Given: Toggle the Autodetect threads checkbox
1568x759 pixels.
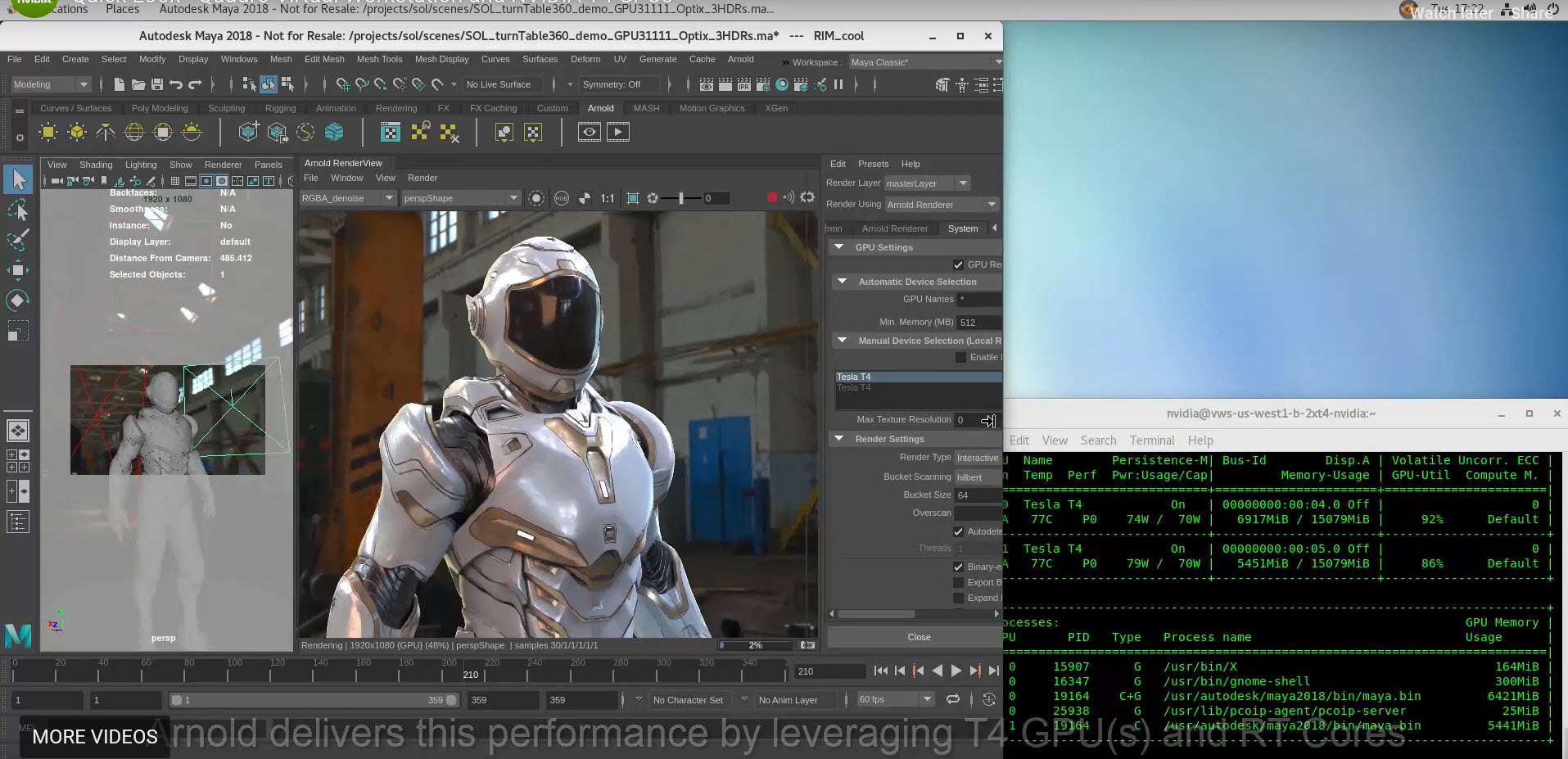Looking at the screenshot, I should point(958,531).
